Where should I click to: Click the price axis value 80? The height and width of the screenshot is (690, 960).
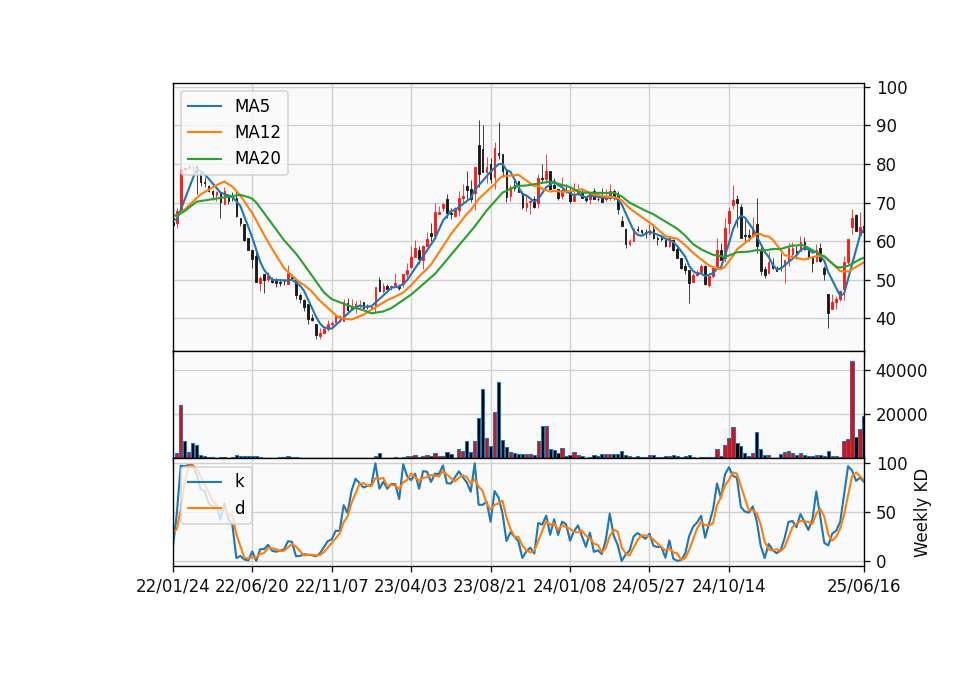pos(887,165)
